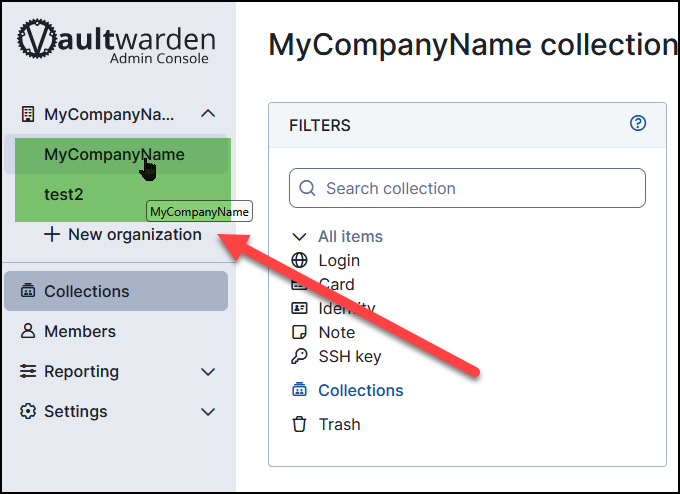Select the test2 organization
This screenshot has width=680, height=494.
point(64,194)
